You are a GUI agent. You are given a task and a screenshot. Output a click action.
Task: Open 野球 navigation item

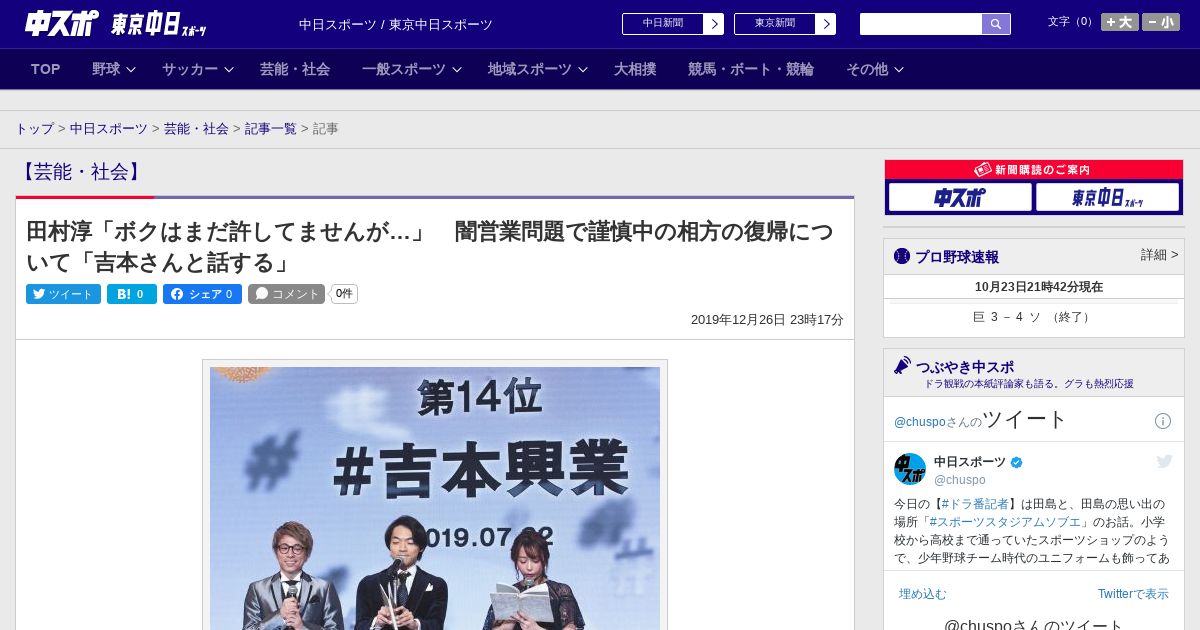tap(106, 69)
